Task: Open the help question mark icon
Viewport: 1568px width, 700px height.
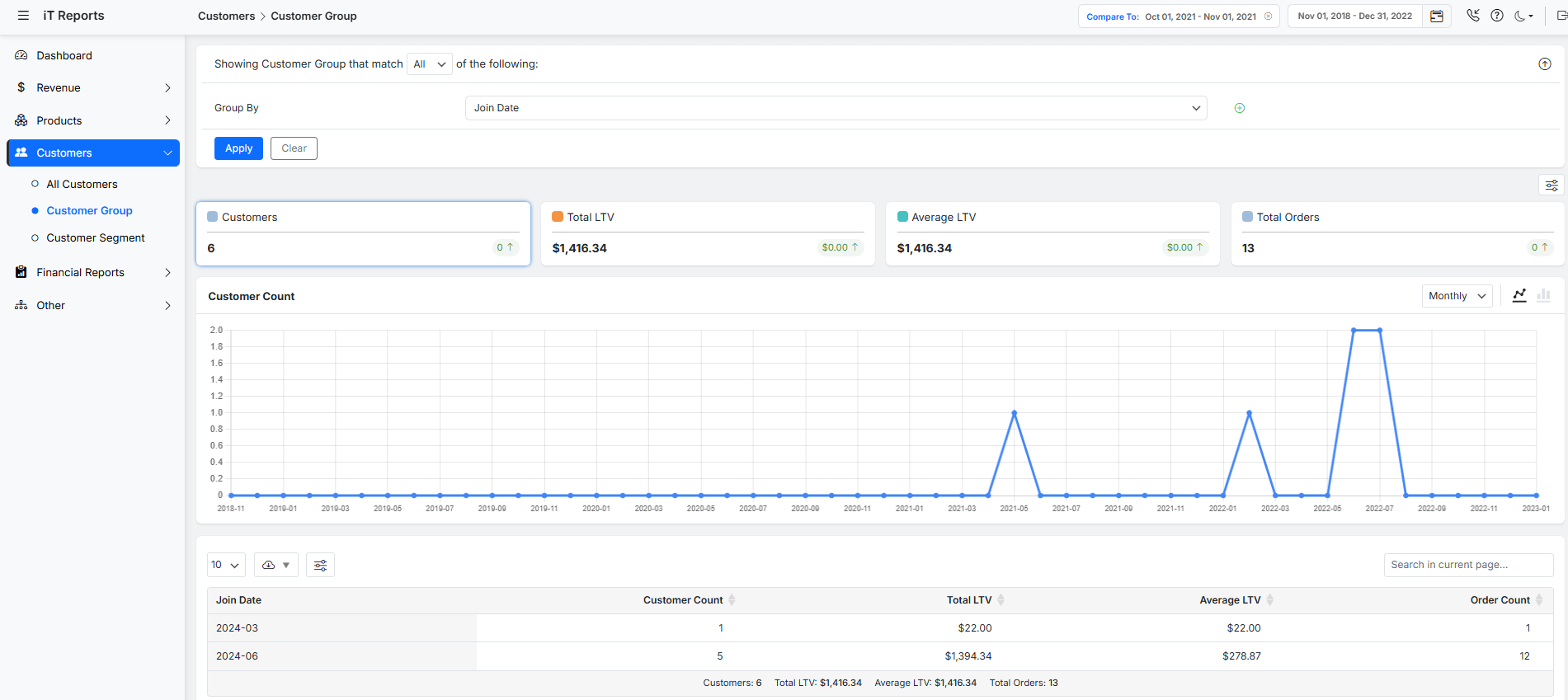Action: [1497, 16]
